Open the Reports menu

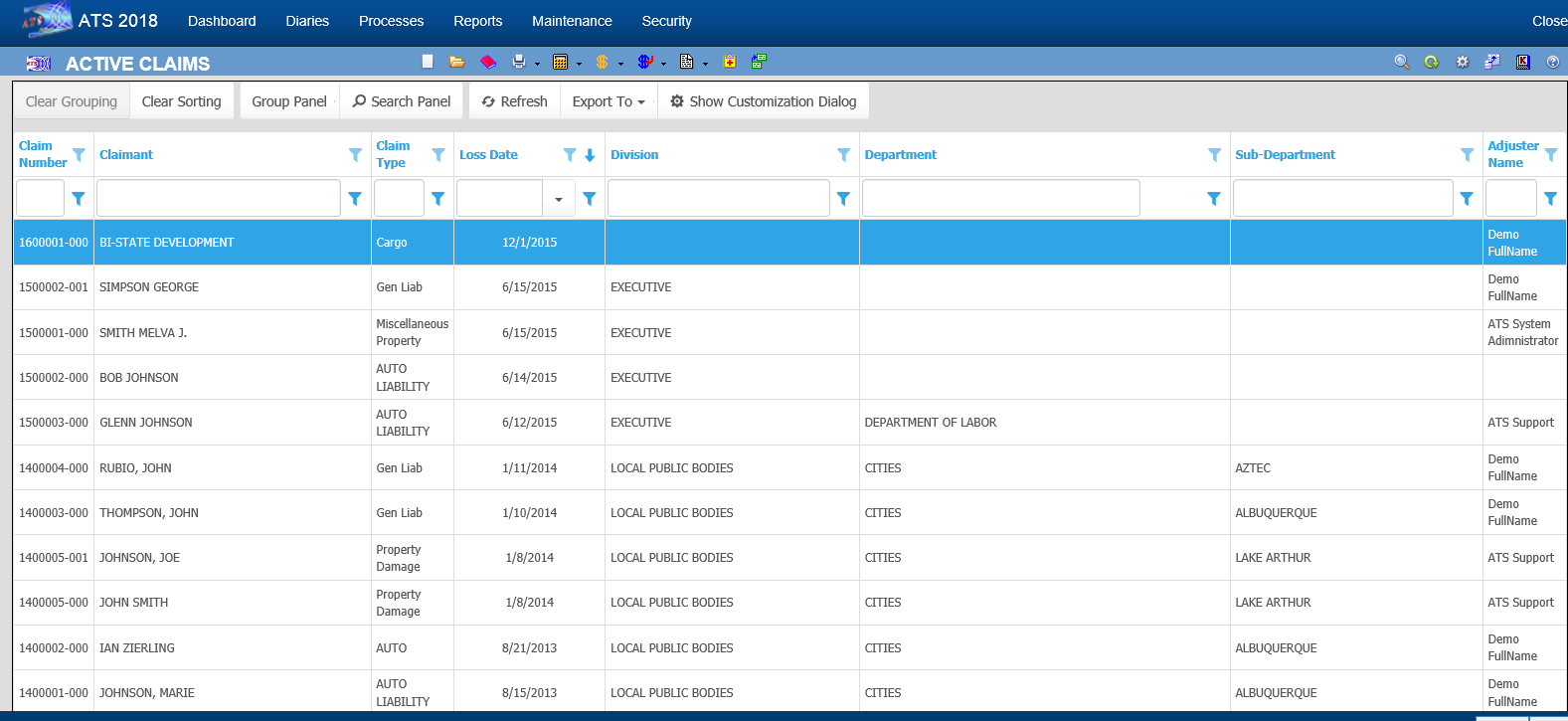[477, 21]
